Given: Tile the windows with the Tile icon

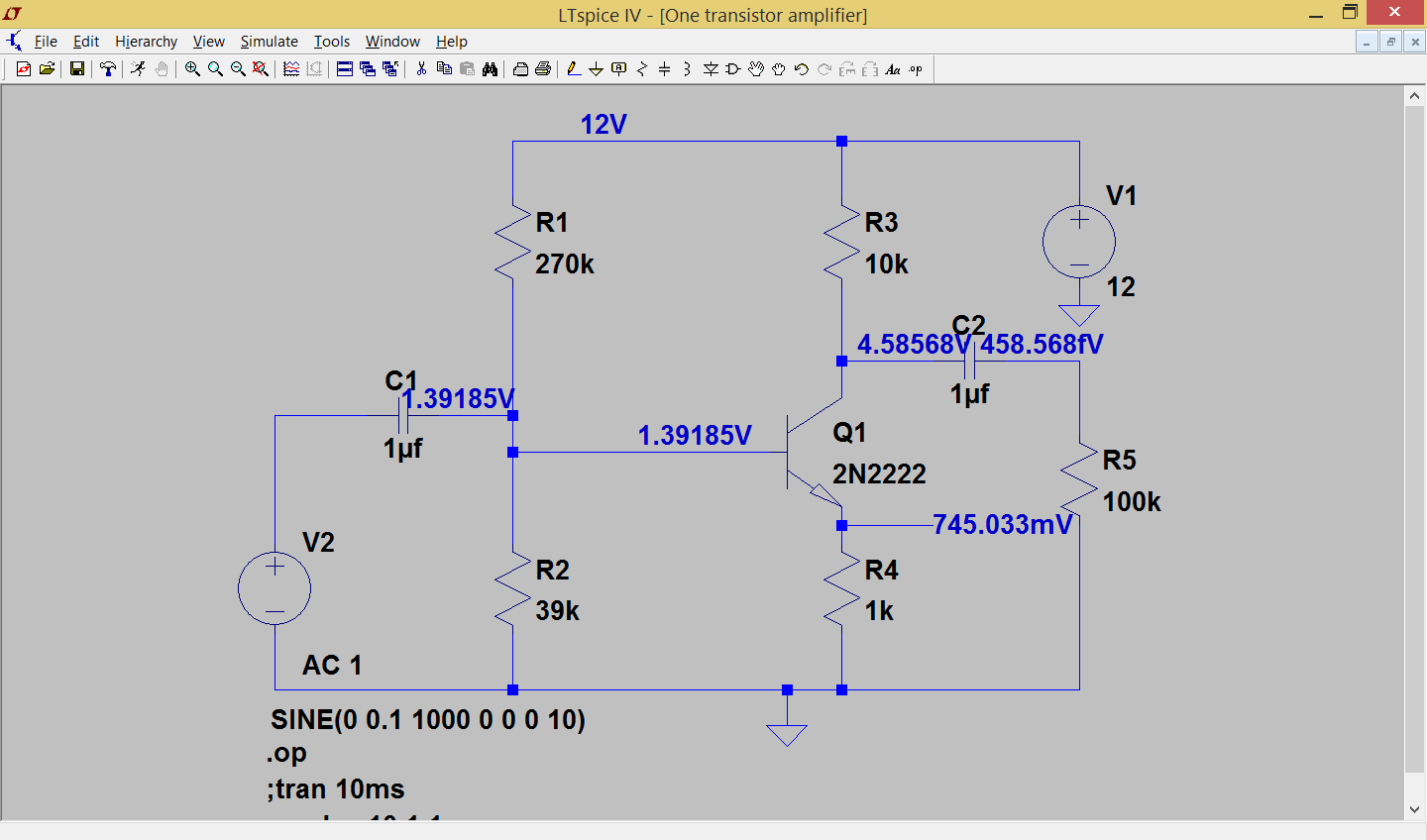Looking at the screenshot, I should (x=345, y=69).
